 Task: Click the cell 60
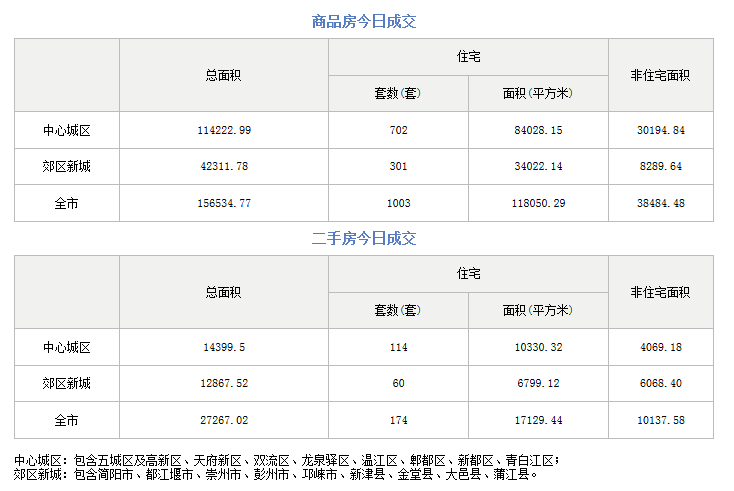tap(398, 383)
